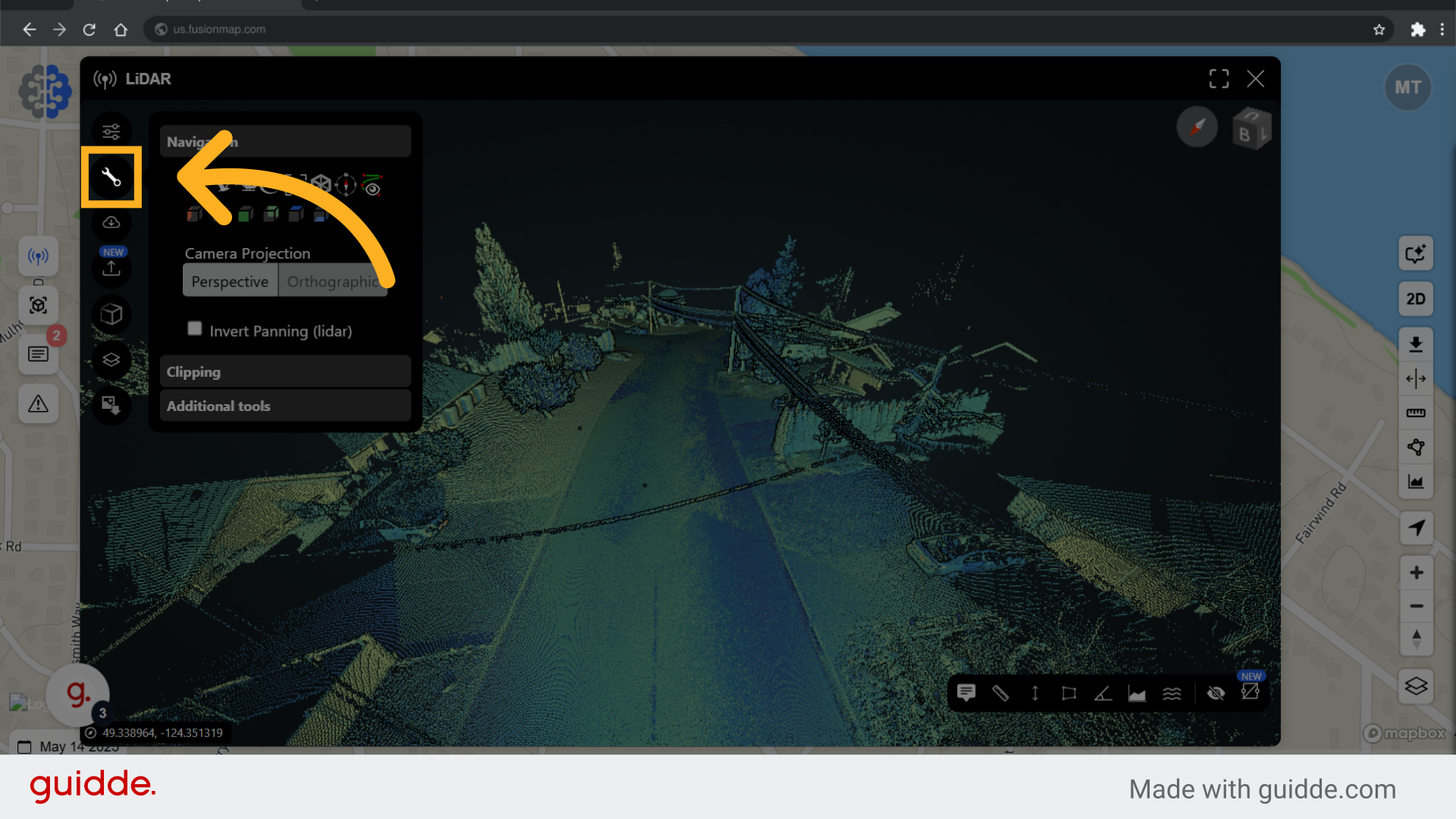Click the guidde g. badge with 3
This screenshot has height=819, width=1456.
coord(77,694)
